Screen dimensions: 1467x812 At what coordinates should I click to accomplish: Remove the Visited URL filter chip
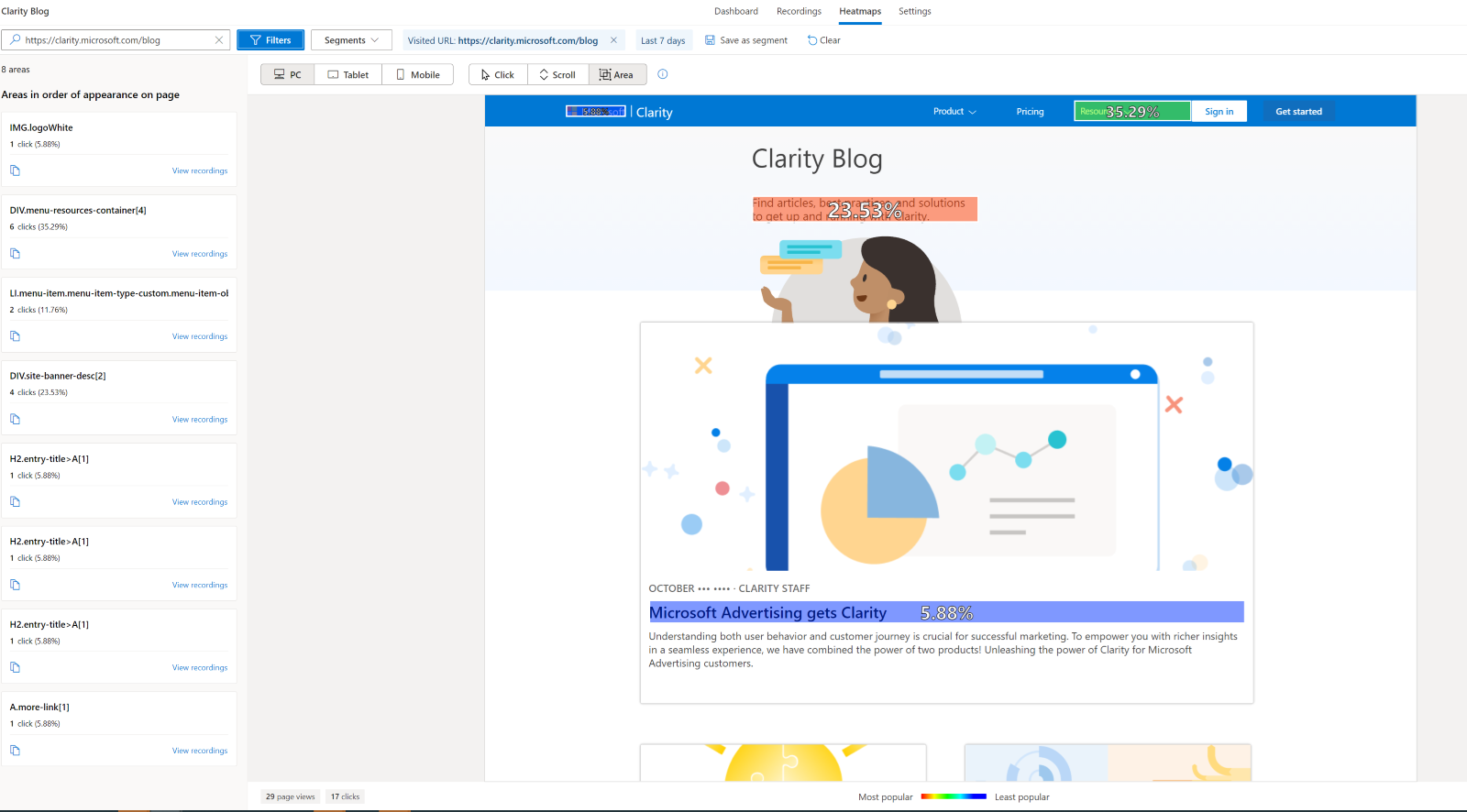coord(613,40)
